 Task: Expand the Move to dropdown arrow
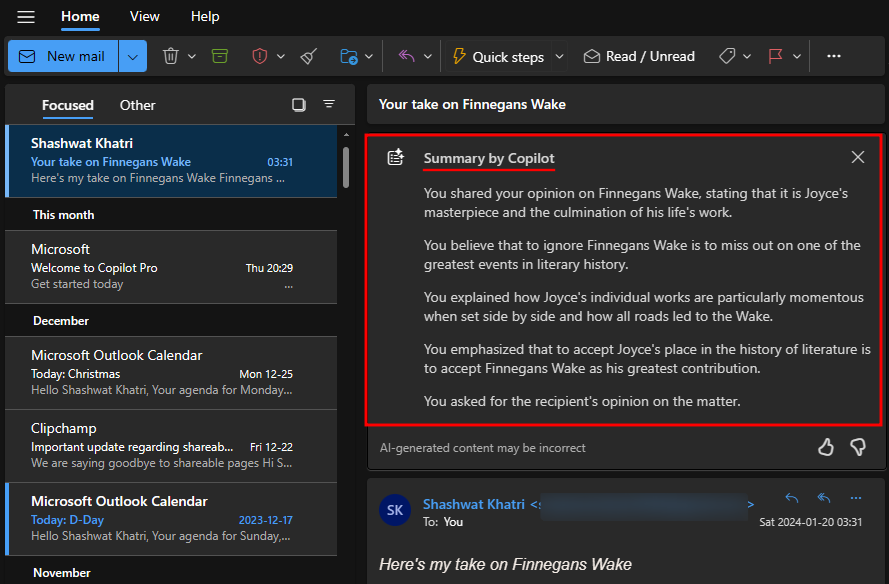click(369, 56)
